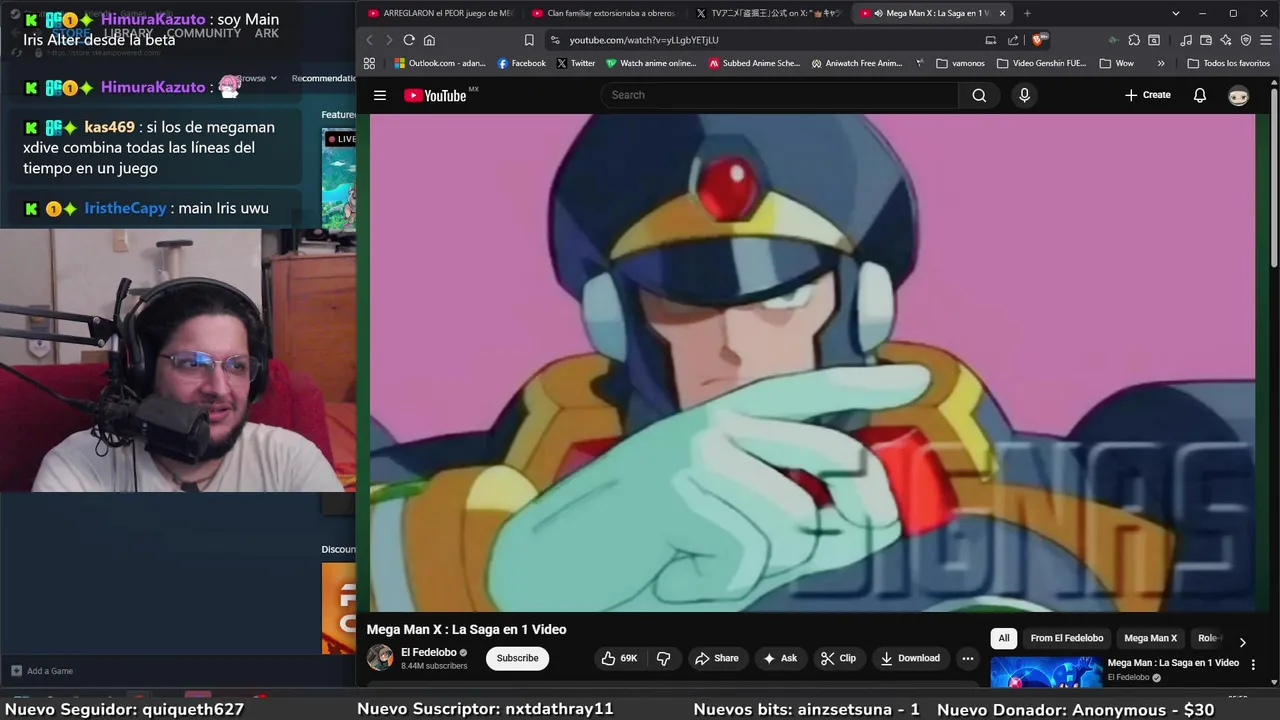
Task: Open the recommended Mega Man saga thumbnail
Action: (x=1046, y=672)
